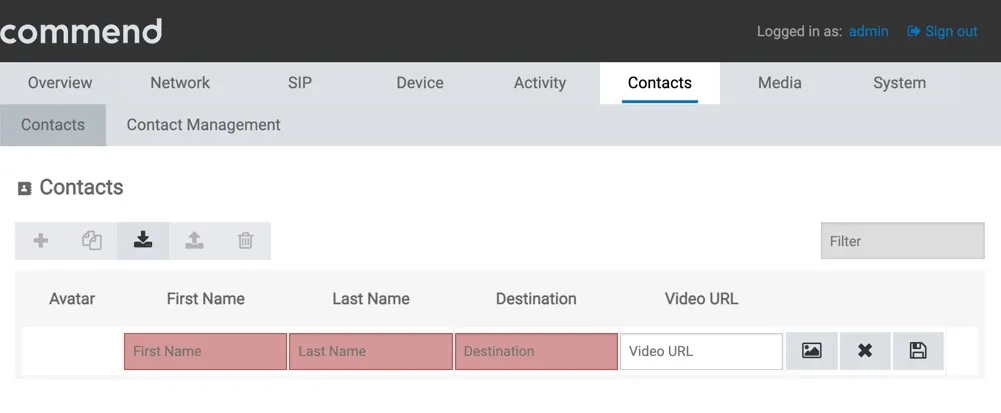Switch to the System tab

900,83
